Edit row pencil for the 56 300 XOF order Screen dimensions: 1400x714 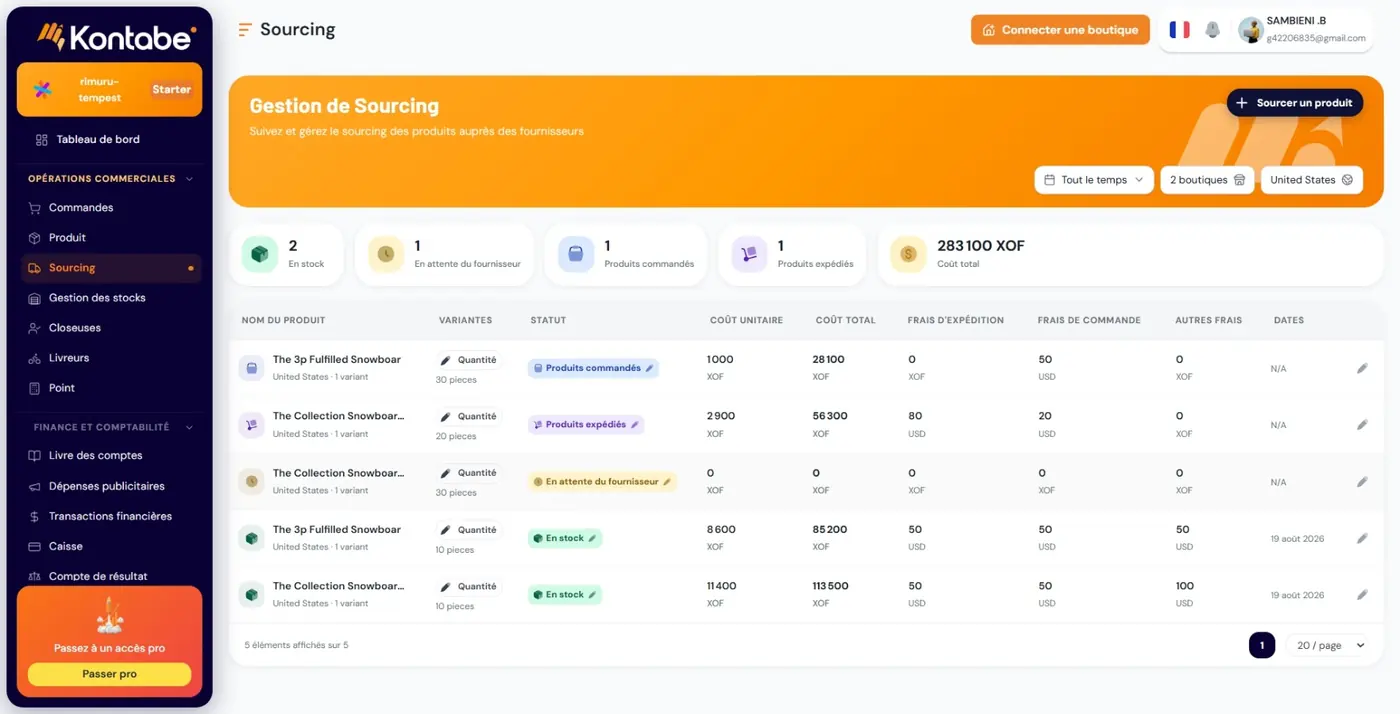click(1362, 425)
